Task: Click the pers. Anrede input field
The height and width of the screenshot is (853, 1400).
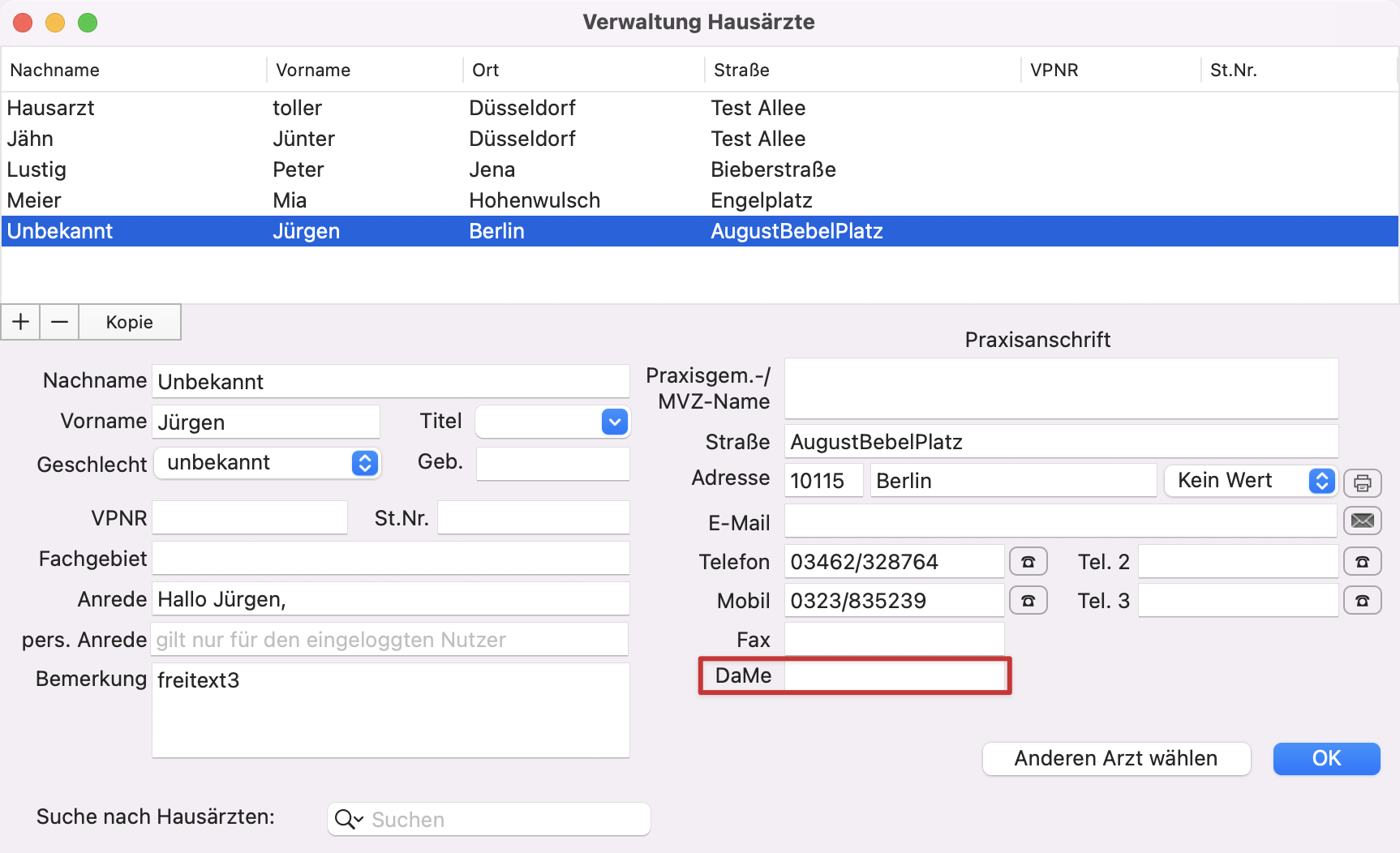Action: tap(390, 639)
